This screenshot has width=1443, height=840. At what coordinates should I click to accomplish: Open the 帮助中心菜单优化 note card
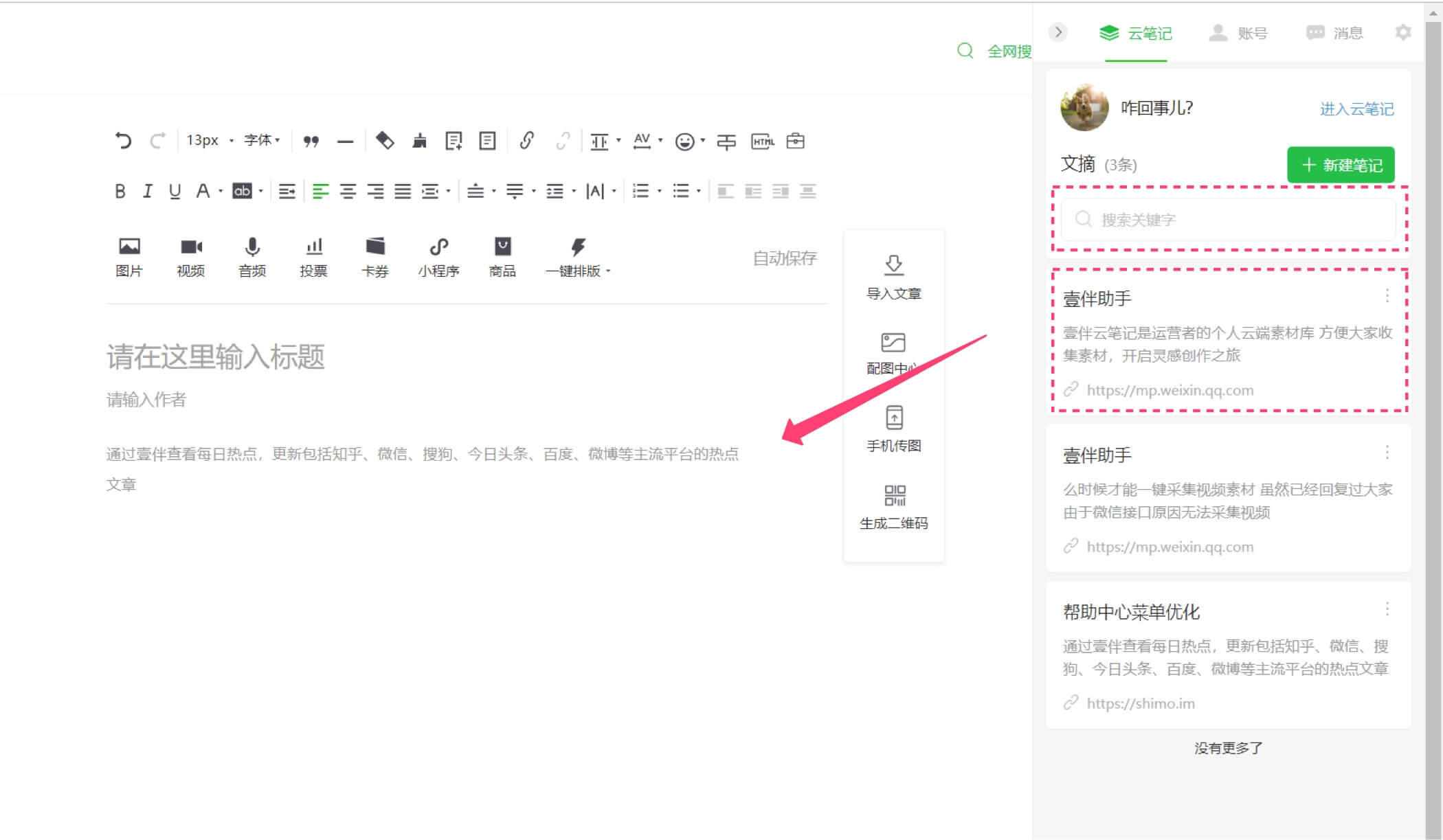point(1229,655)
